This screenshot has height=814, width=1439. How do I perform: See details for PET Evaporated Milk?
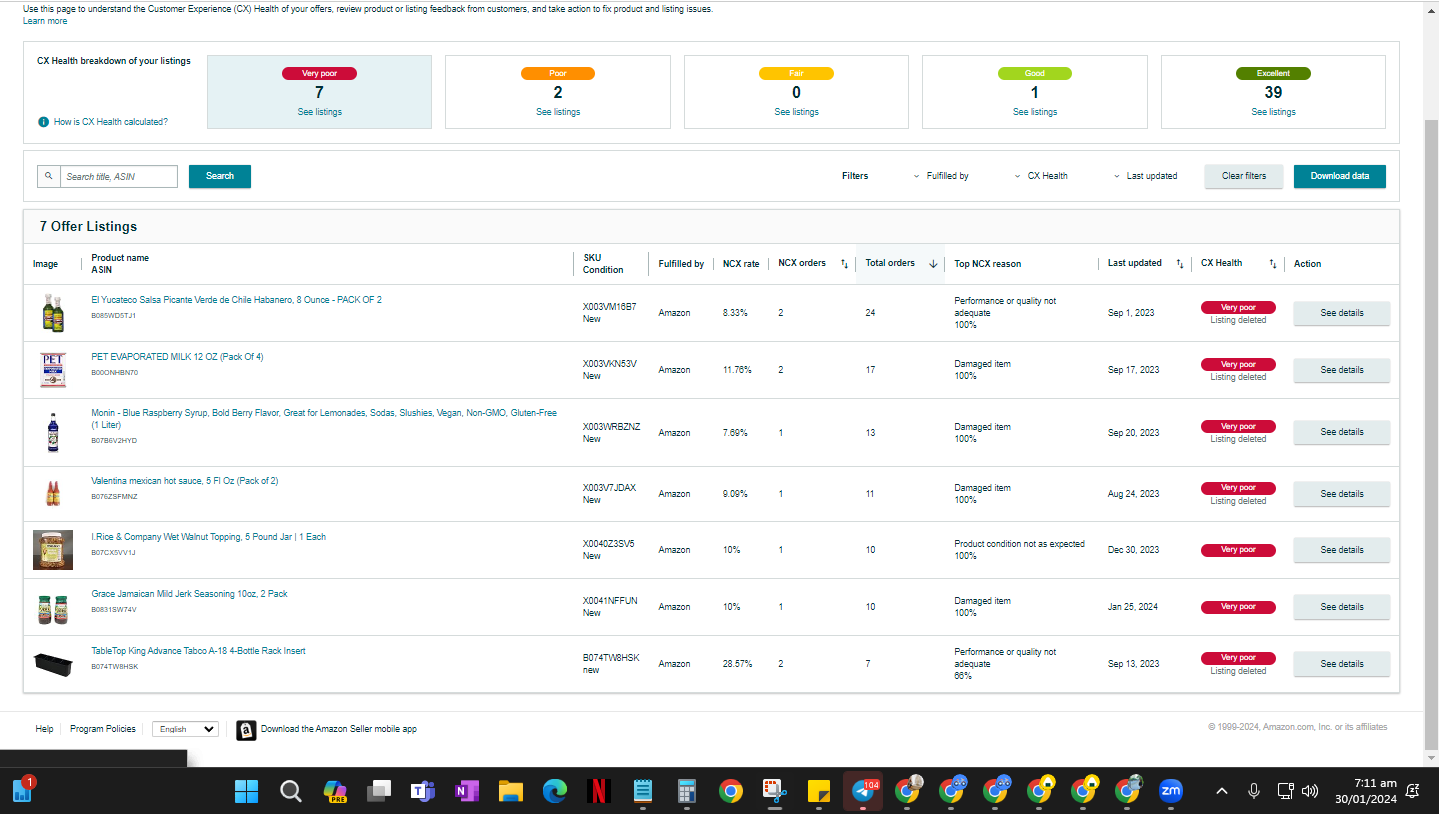[x=1342, y=370]
